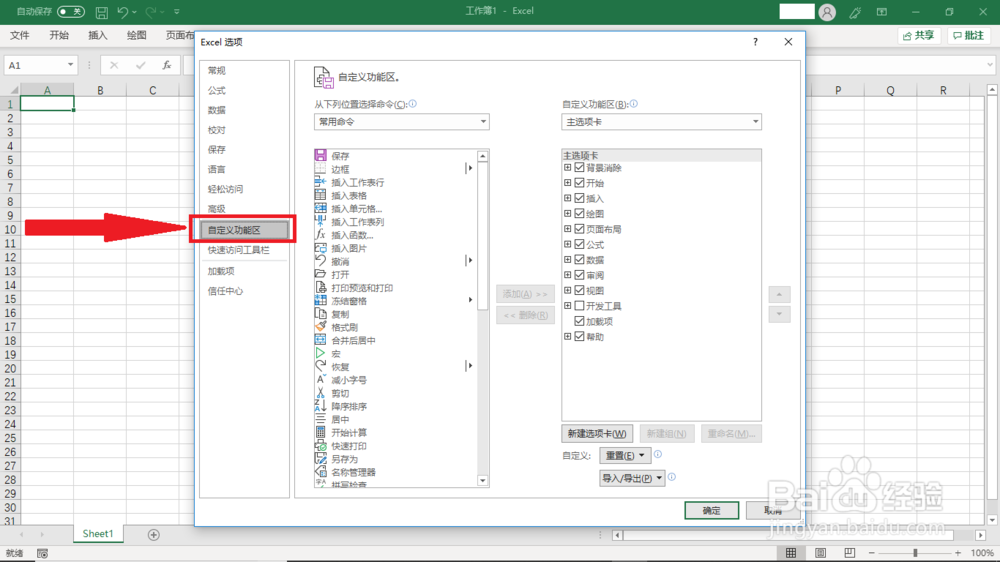This screenshot has width=1000, height=562.
Task: Click the zoom slider handle in status bar
Action: pyautogui.click(x=915, y=553)
